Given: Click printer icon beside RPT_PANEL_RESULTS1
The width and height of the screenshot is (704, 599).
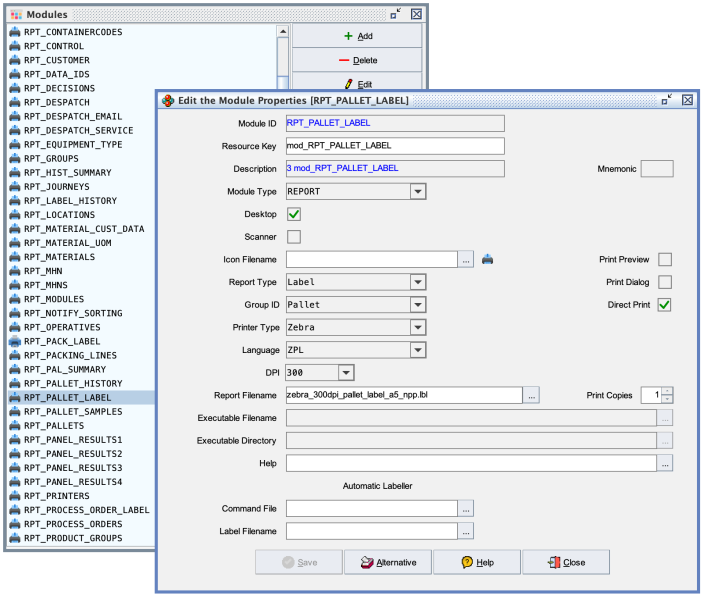Looking at the screenshot, I should [15, 440].
